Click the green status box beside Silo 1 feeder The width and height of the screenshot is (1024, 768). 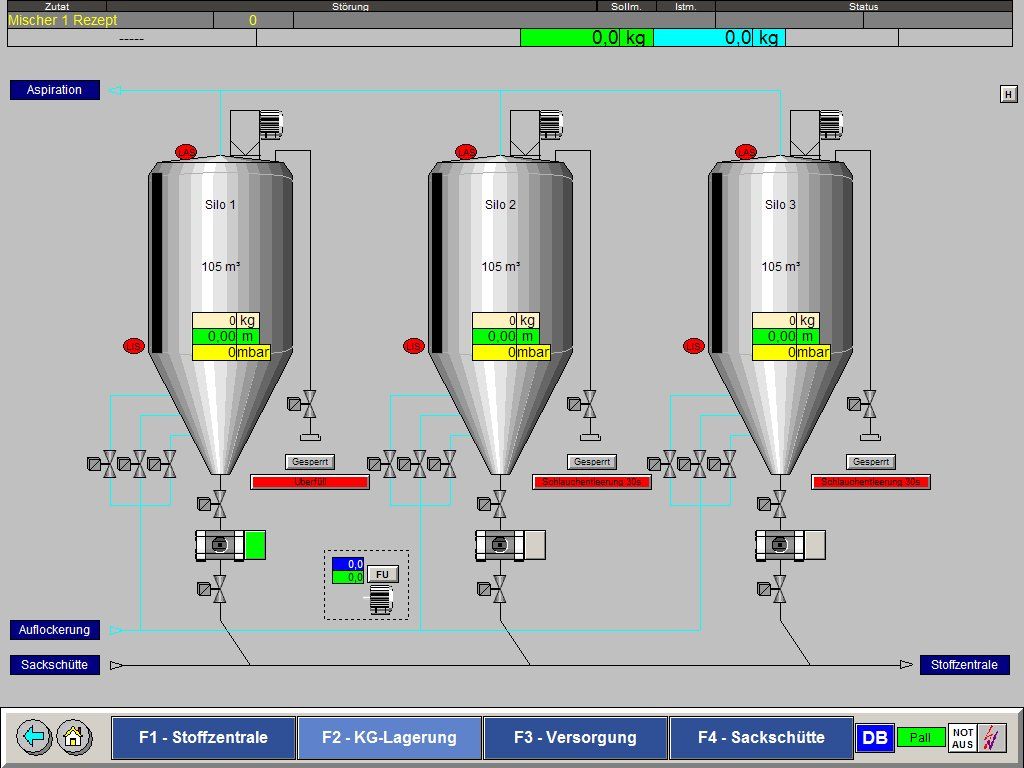click(255, 545)
